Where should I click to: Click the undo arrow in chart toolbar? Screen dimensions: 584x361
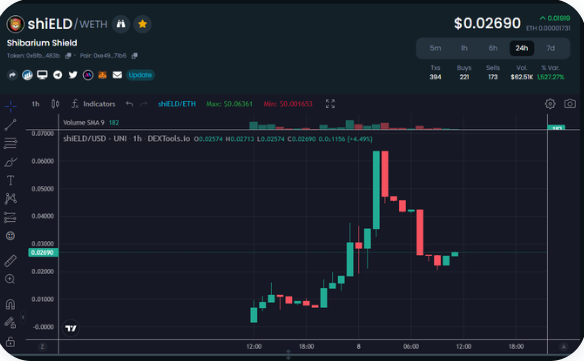[129, 104]
